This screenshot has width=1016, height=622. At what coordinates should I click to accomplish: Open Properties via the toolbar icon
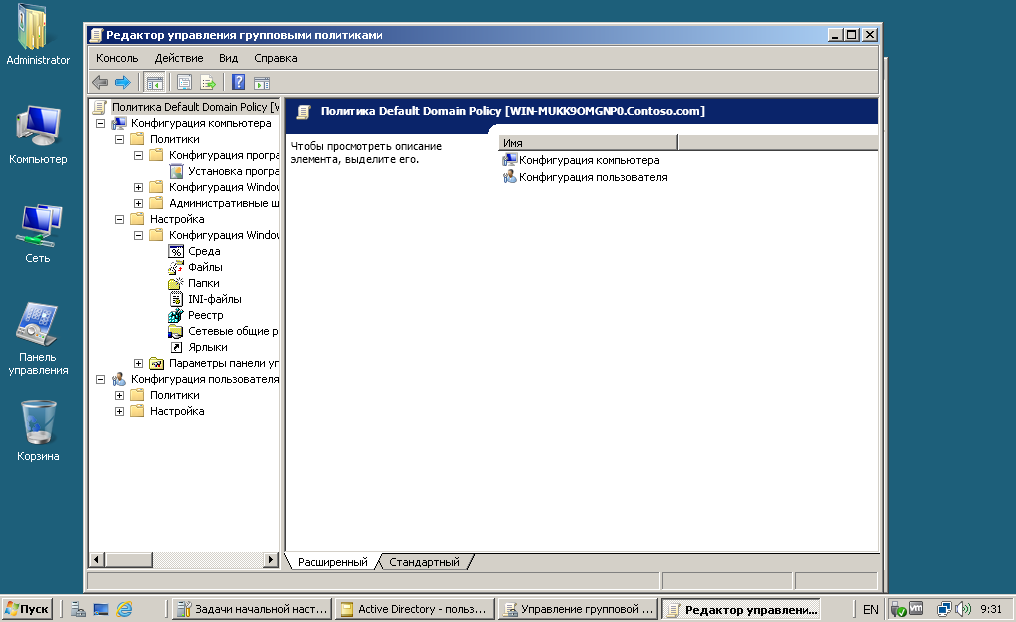click(184, 82)
